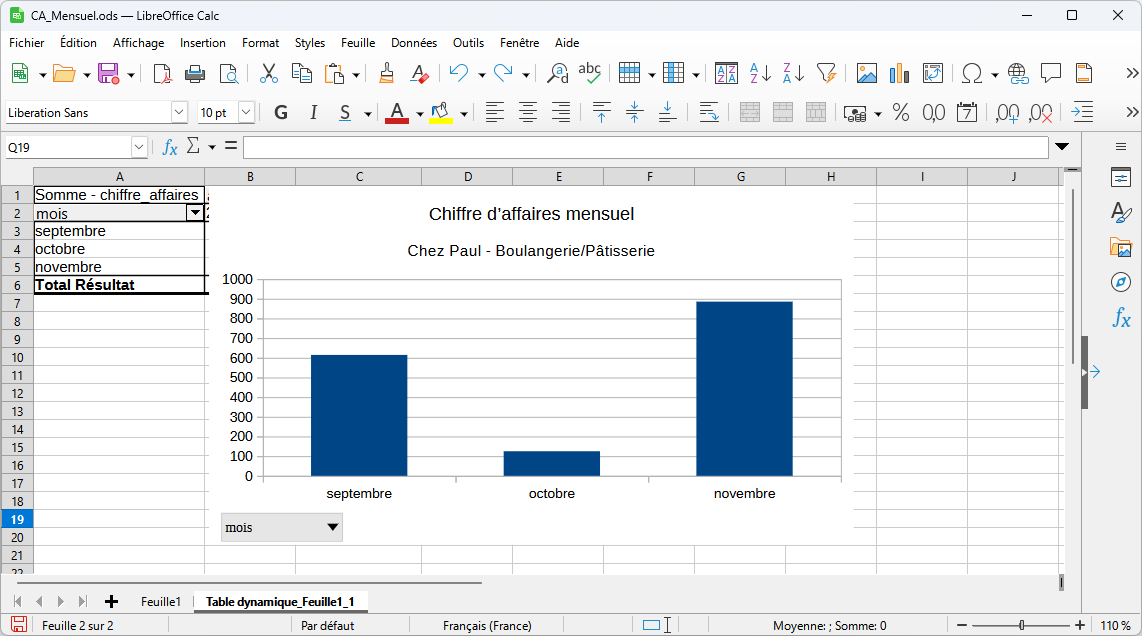Image resolution: width=1142 pixels, height=636 pixels.
Task: Toggle italic formatting (I button)
Action: click(313, 113)
